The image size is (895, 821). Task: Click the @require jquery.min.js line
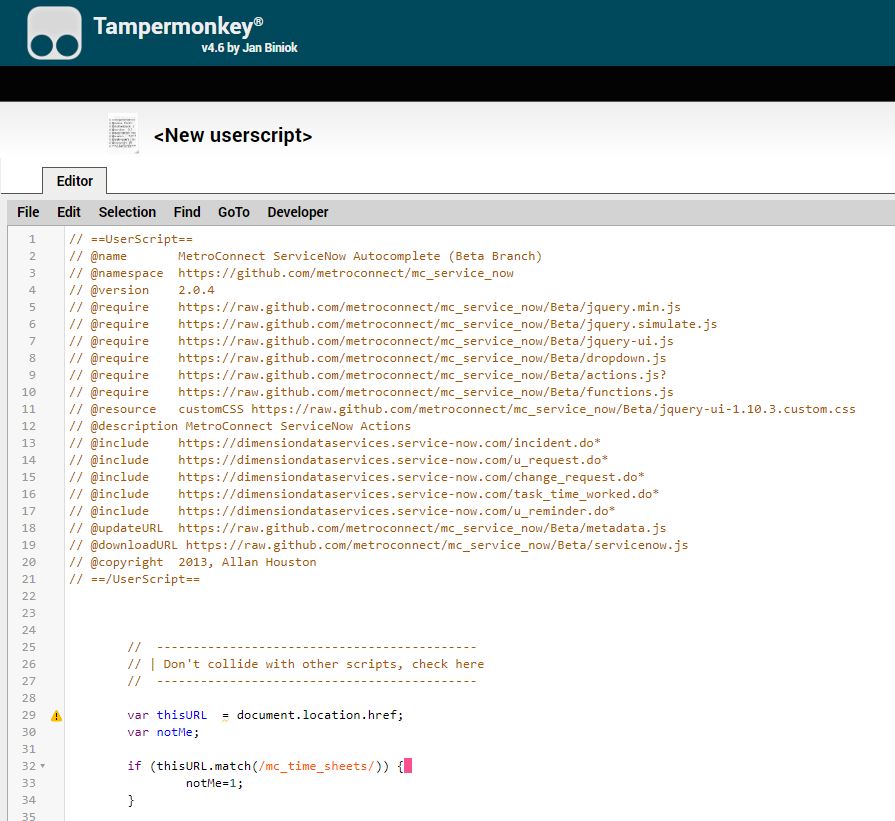(375, 307)
